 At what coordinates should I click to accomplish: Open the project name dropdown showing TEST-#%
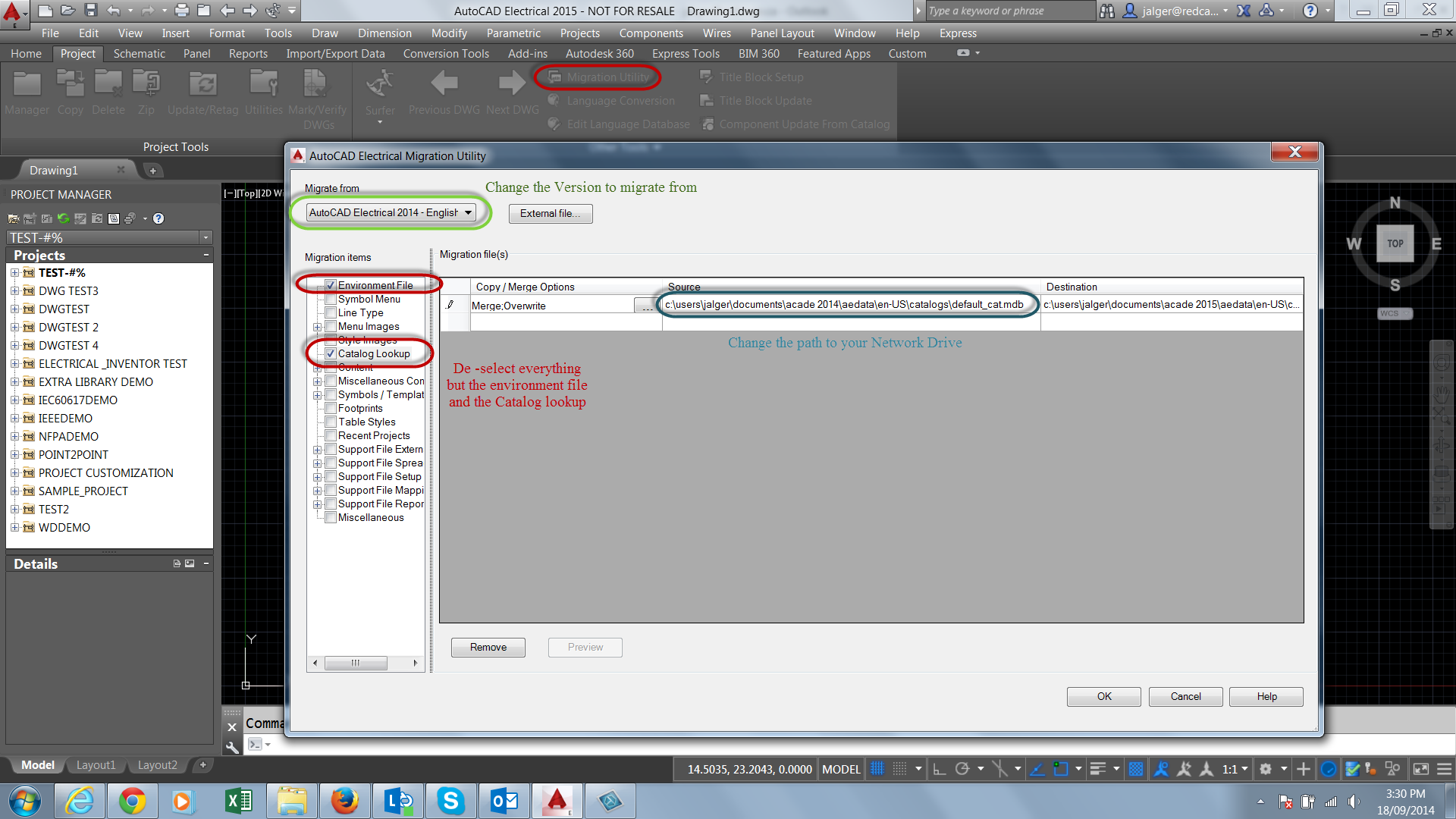pyautogui.click(x=205, y=237)
